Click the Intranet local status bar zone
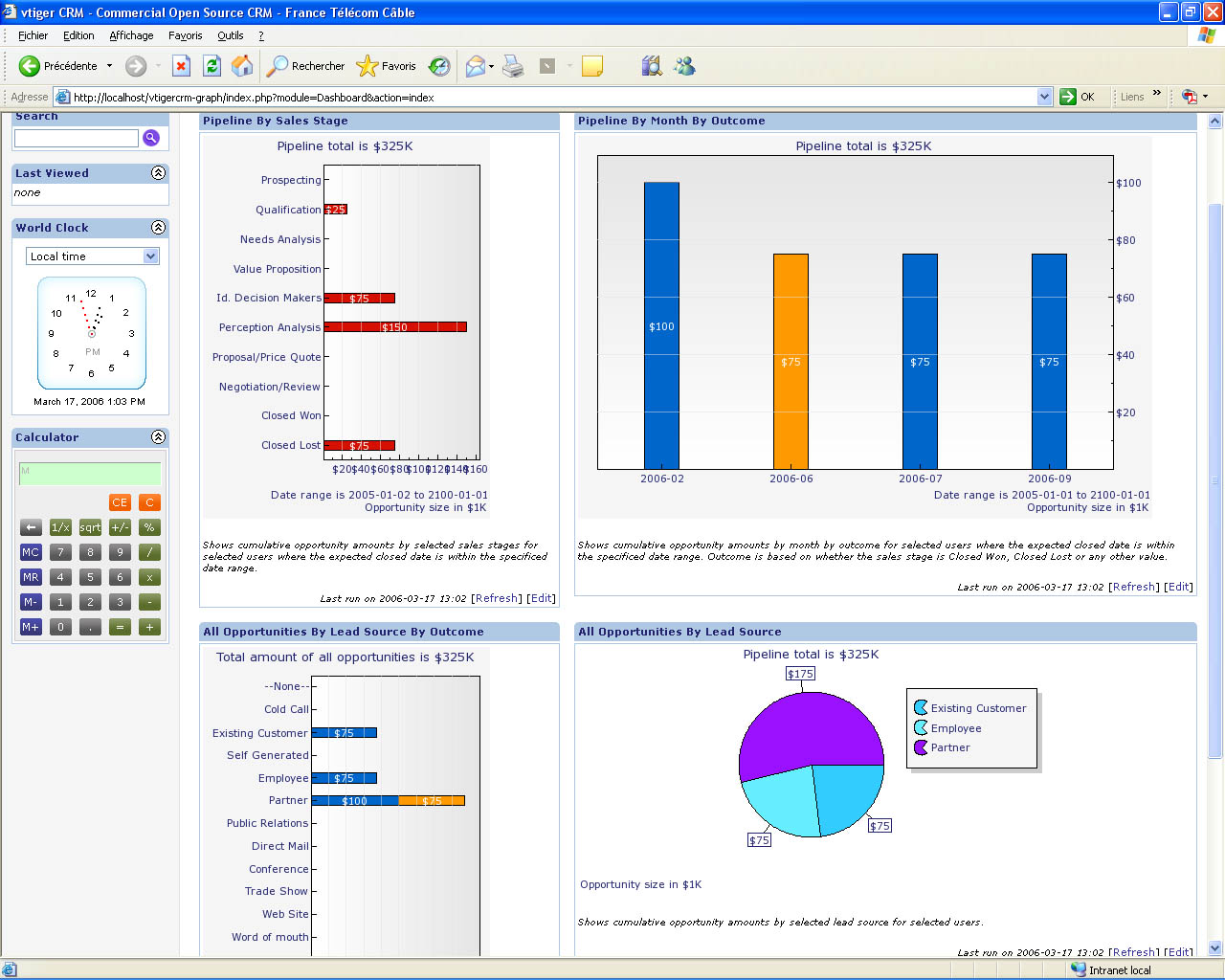The height and width of the screenshot is (980, 1225). pos(1110,969)
